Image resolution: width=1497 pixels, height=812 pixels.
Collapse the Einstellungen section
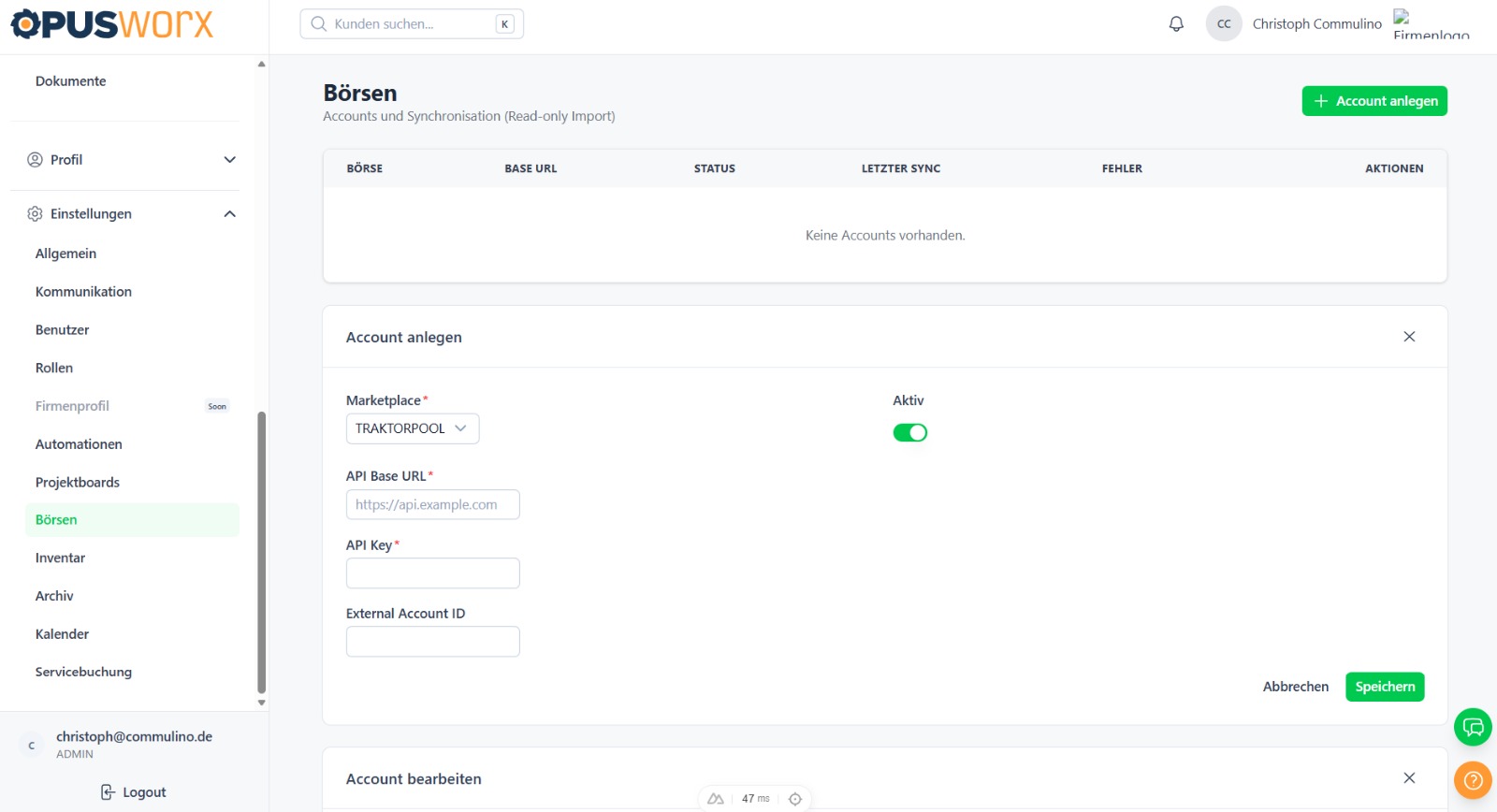click(229, 214)
